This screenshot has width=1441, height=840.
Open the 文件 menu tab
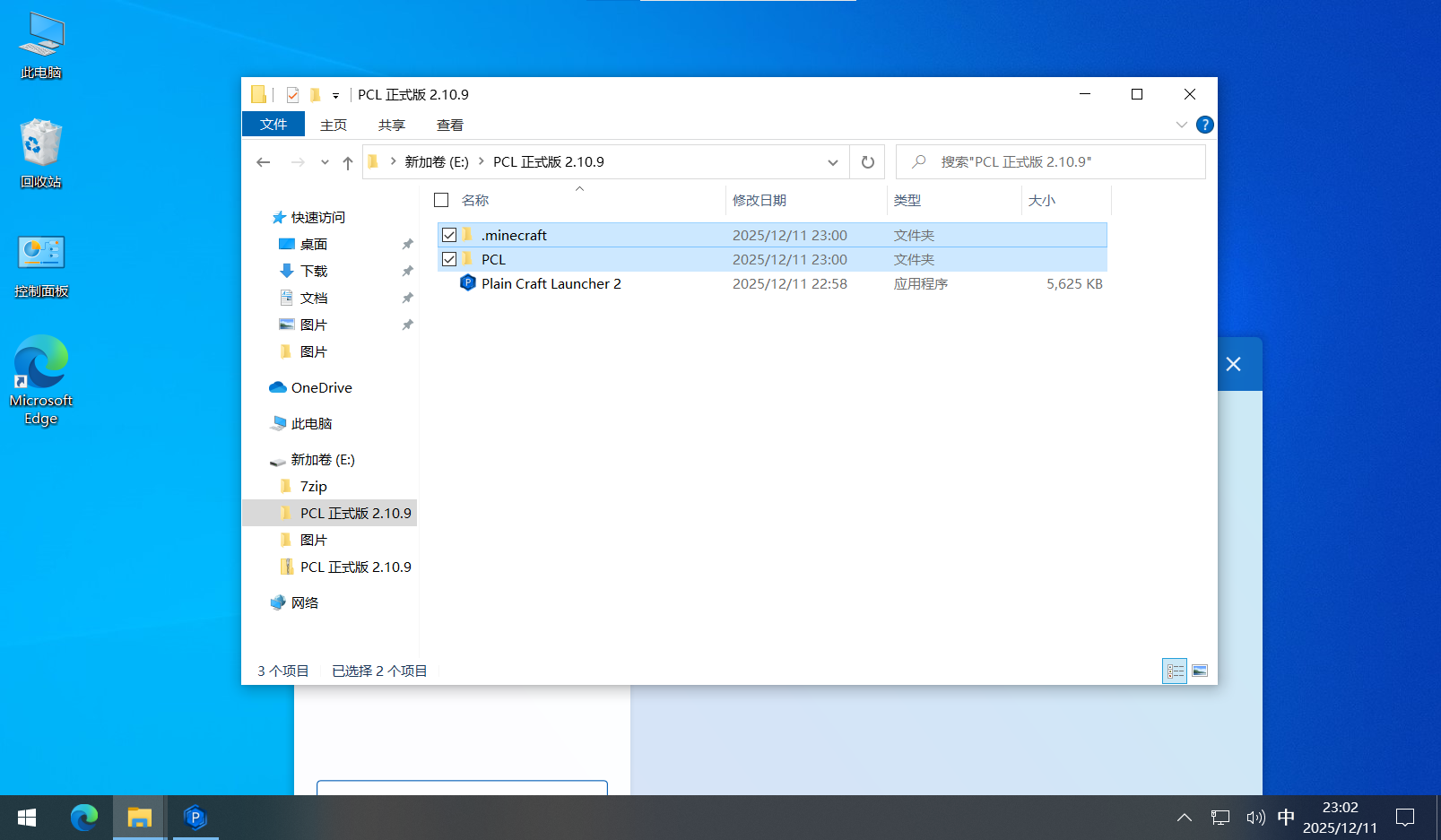pos(273,125)
